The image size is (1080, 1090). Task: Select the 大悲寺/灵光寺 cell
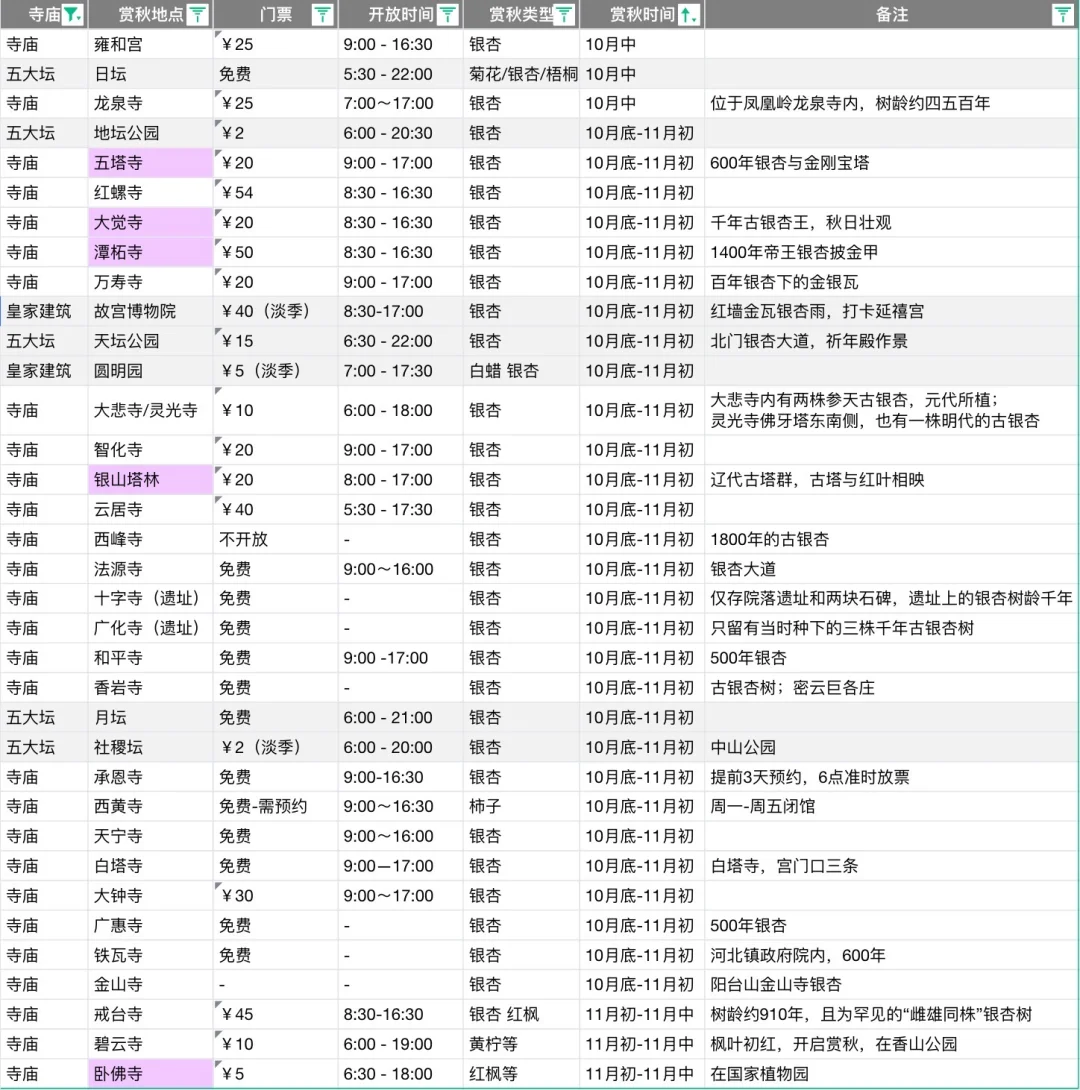coord(150,411)
